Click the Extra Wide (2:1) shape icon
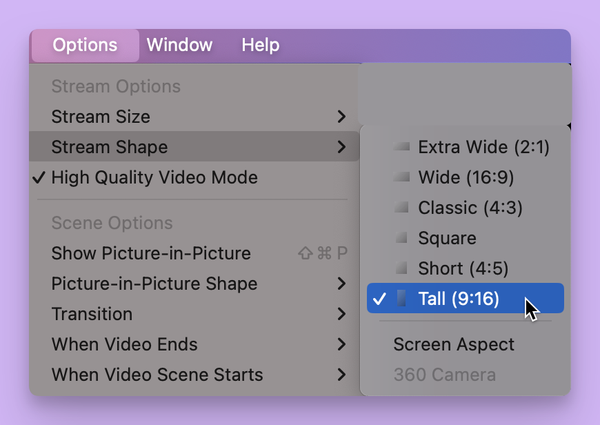 point(403,147)
